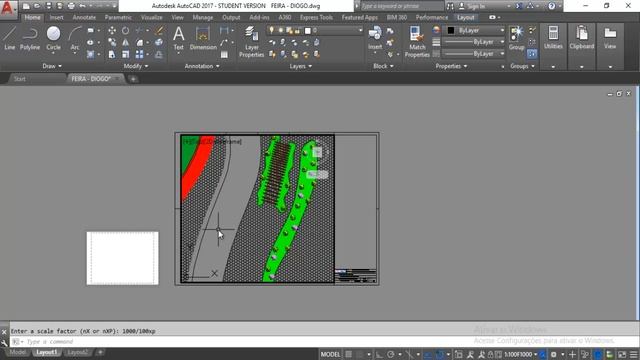Open the Annotate ribbon tab
The image size is (640, 360).
click(84, 18)
